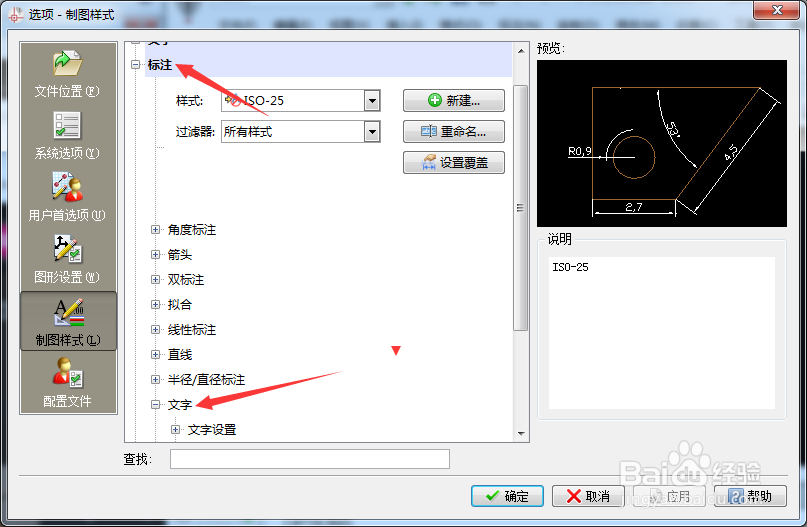Viewport: 807px width, 527px height.
Task: Click the 设置覆盖 button
Action: pyautogui.click(x=453, y=163)
